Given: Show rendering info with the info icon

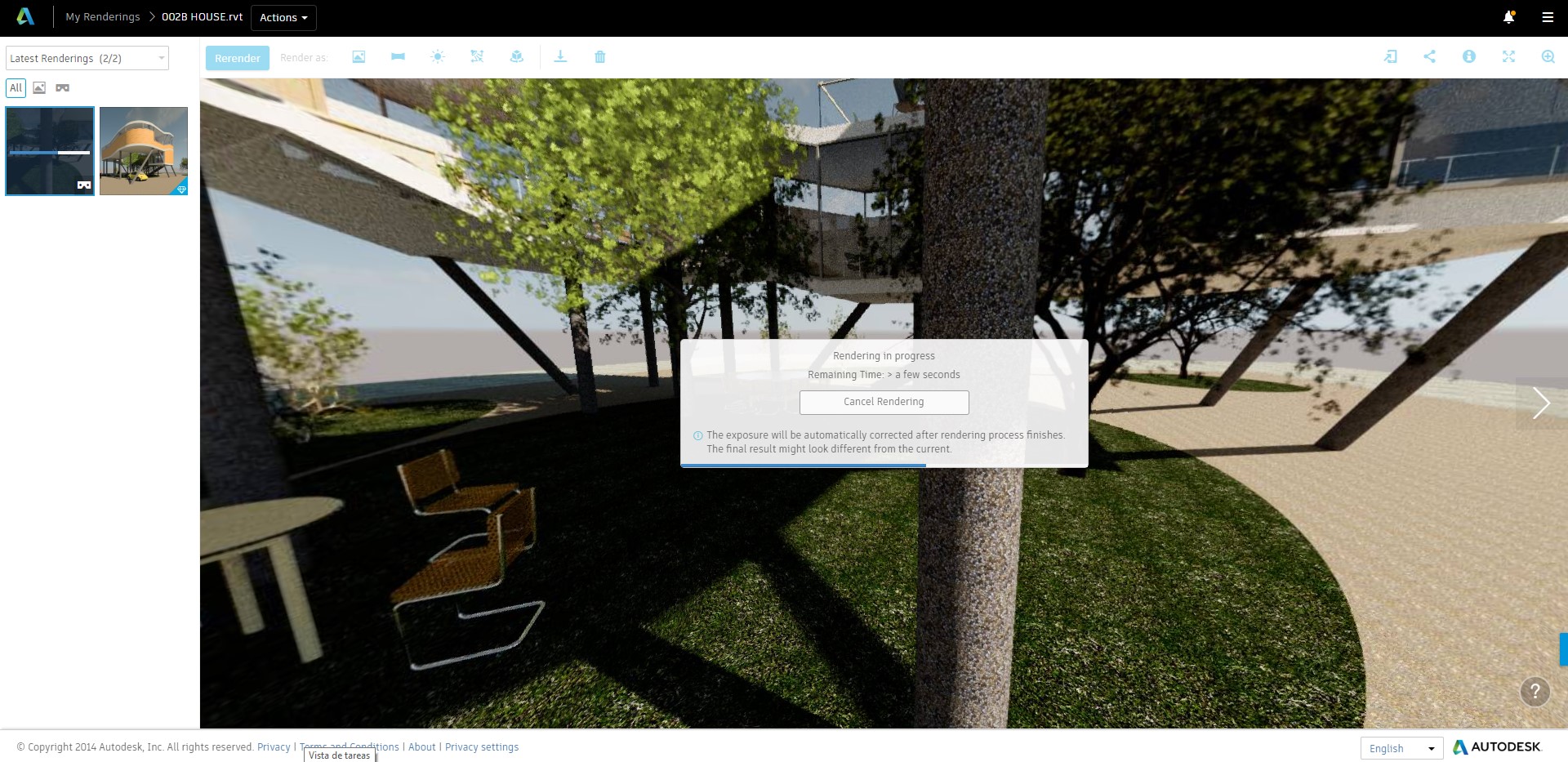Looking at the screenshot, I should point(1468,57).
